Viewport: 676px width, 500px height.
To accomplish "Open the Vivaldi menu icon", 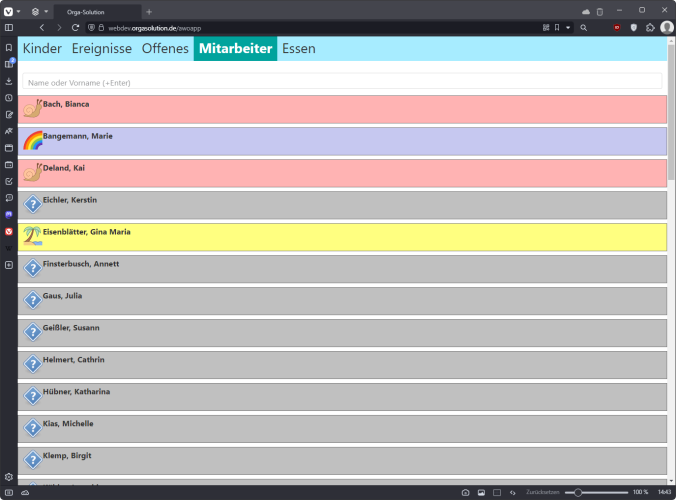I will (8, 12).
